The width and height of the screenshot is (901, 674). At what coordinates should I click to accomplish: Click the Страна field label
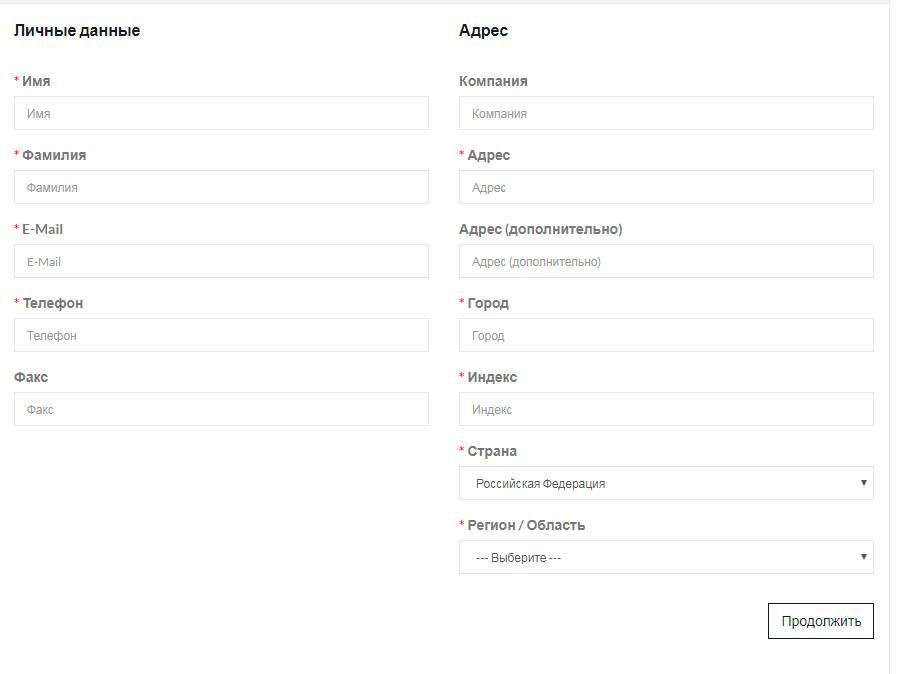point(492,451)
